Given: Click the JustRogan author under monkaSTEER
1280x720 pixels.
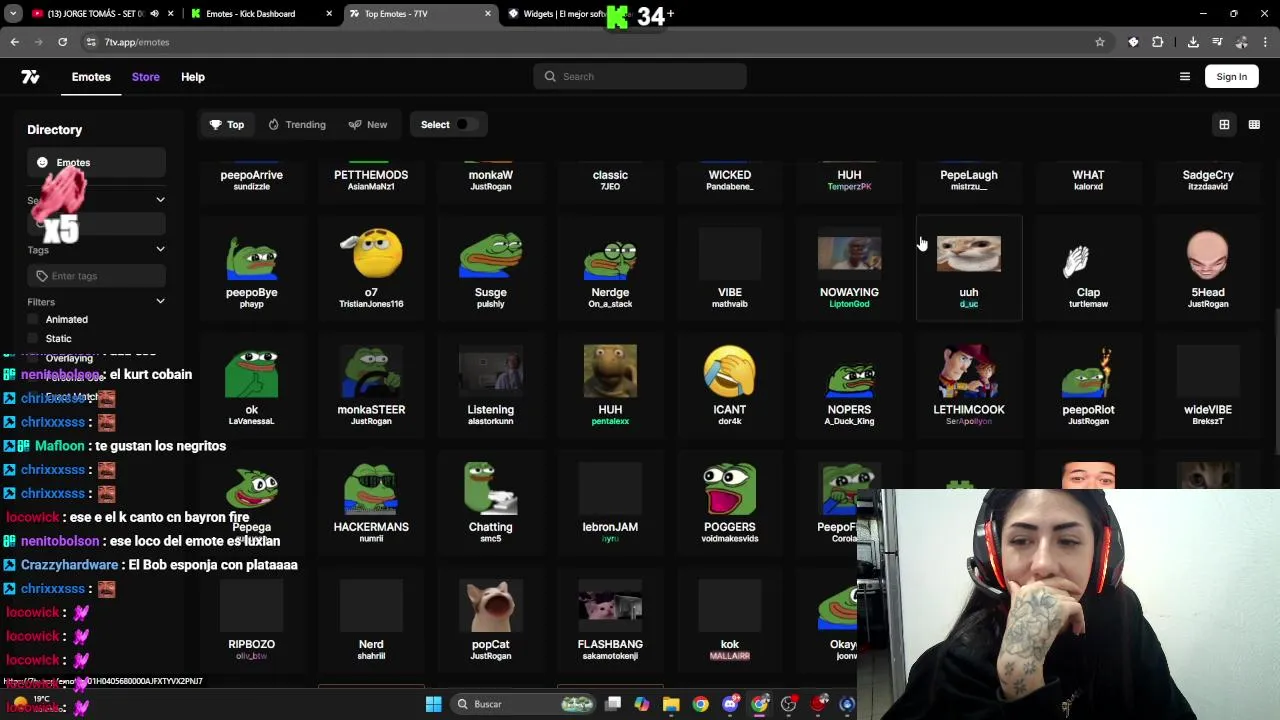Looking at the screenshot, I should tap(371, 421).
